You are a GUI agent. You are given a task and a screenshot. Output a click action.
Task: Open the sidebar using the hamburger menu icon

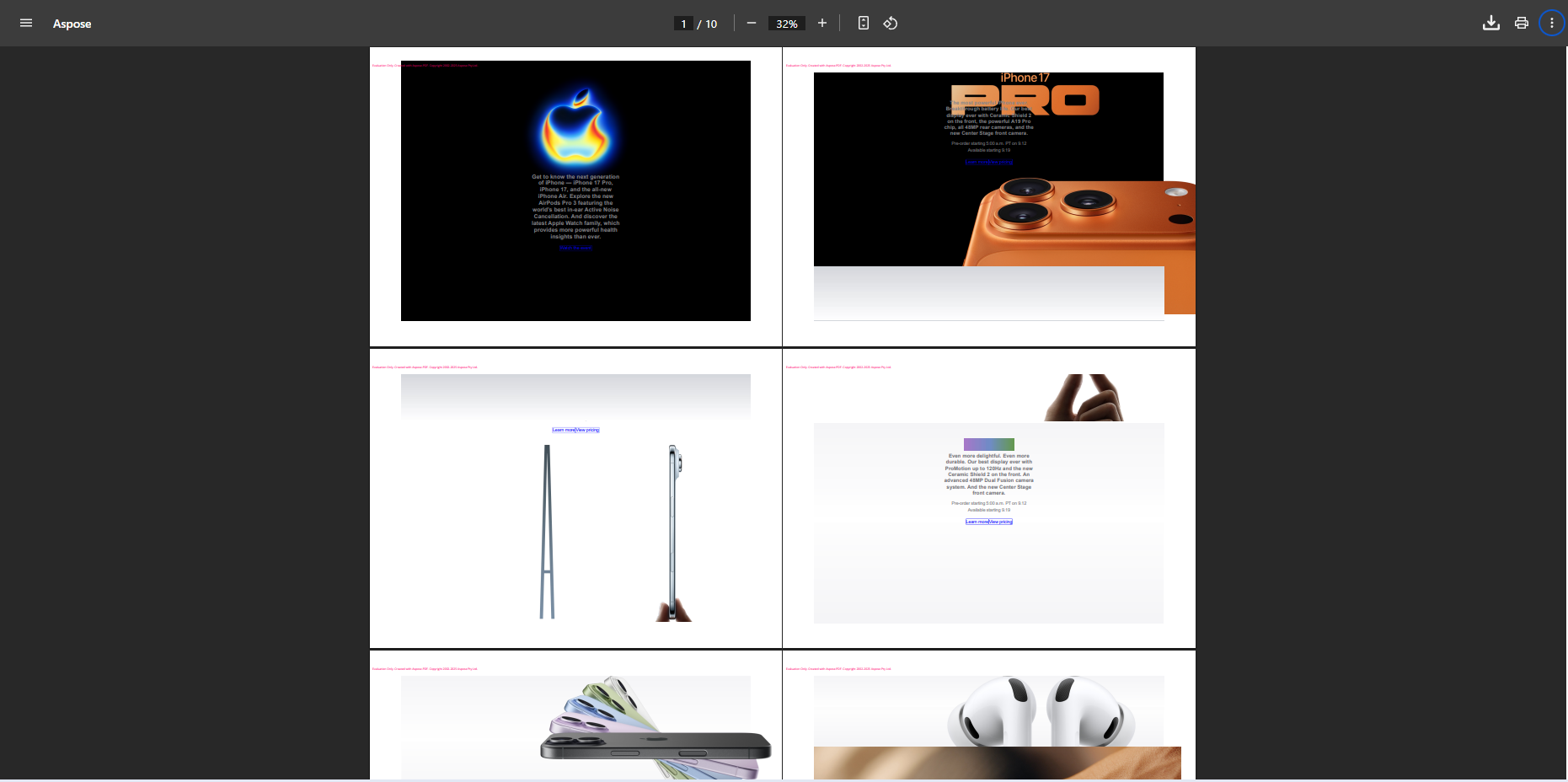(x=26, y=24)
